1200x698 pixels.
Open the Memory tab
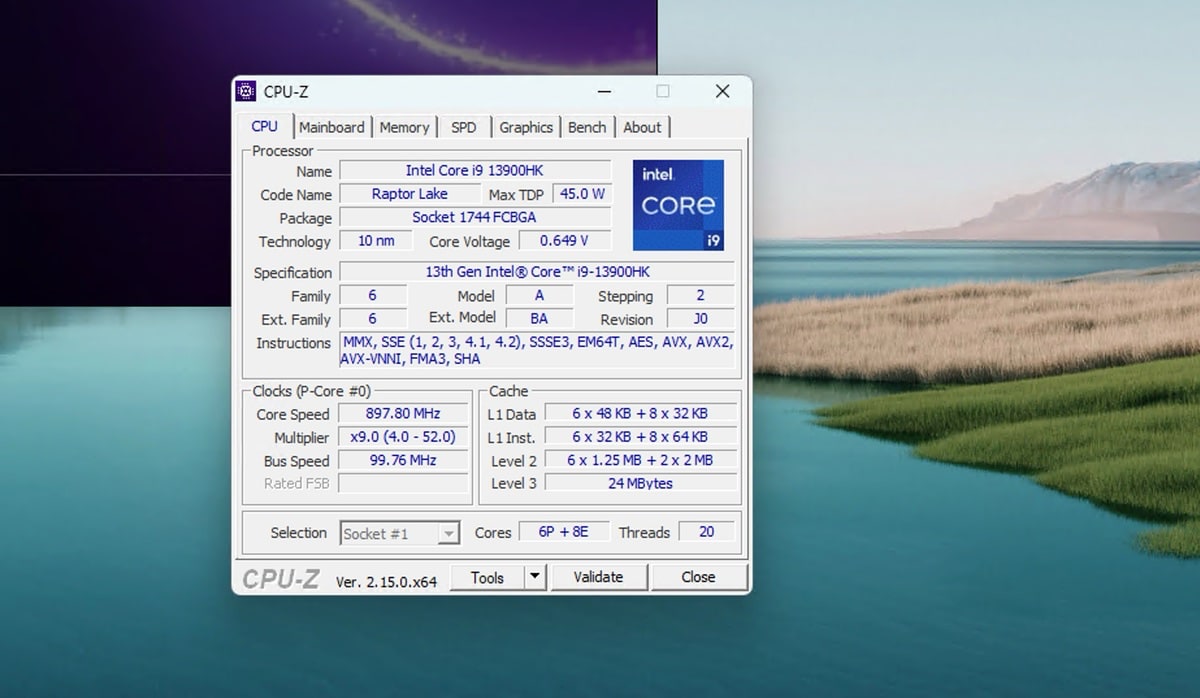tap(404, 127)
